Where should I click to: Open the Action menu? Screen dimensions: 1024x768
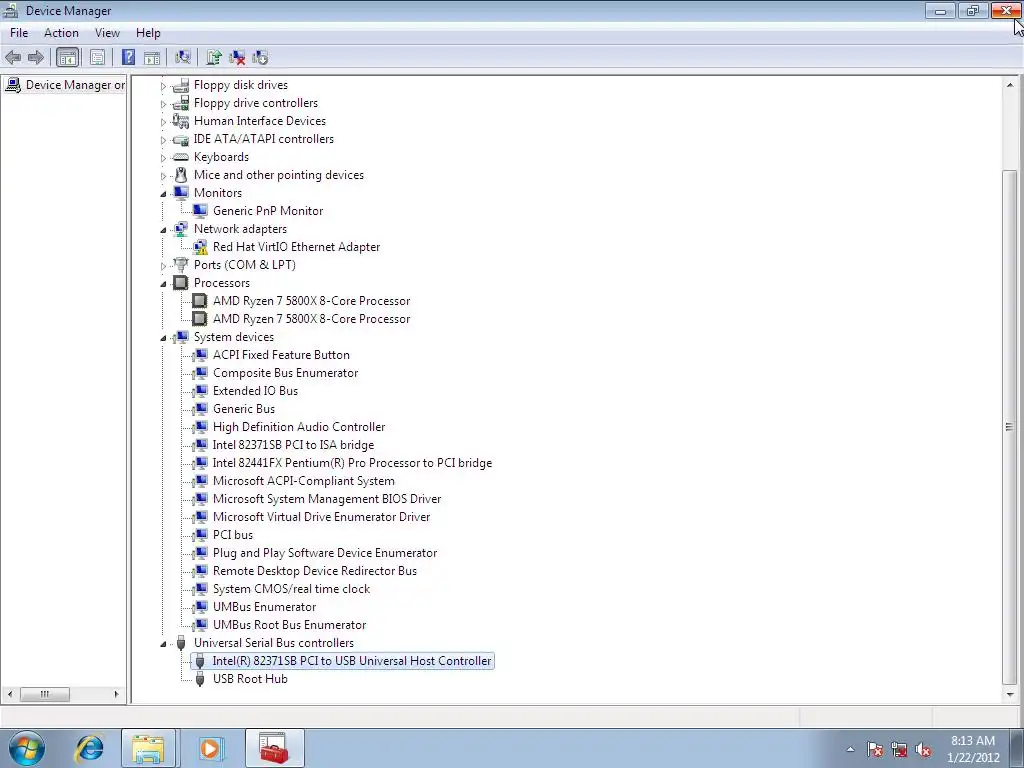(61, 33)
